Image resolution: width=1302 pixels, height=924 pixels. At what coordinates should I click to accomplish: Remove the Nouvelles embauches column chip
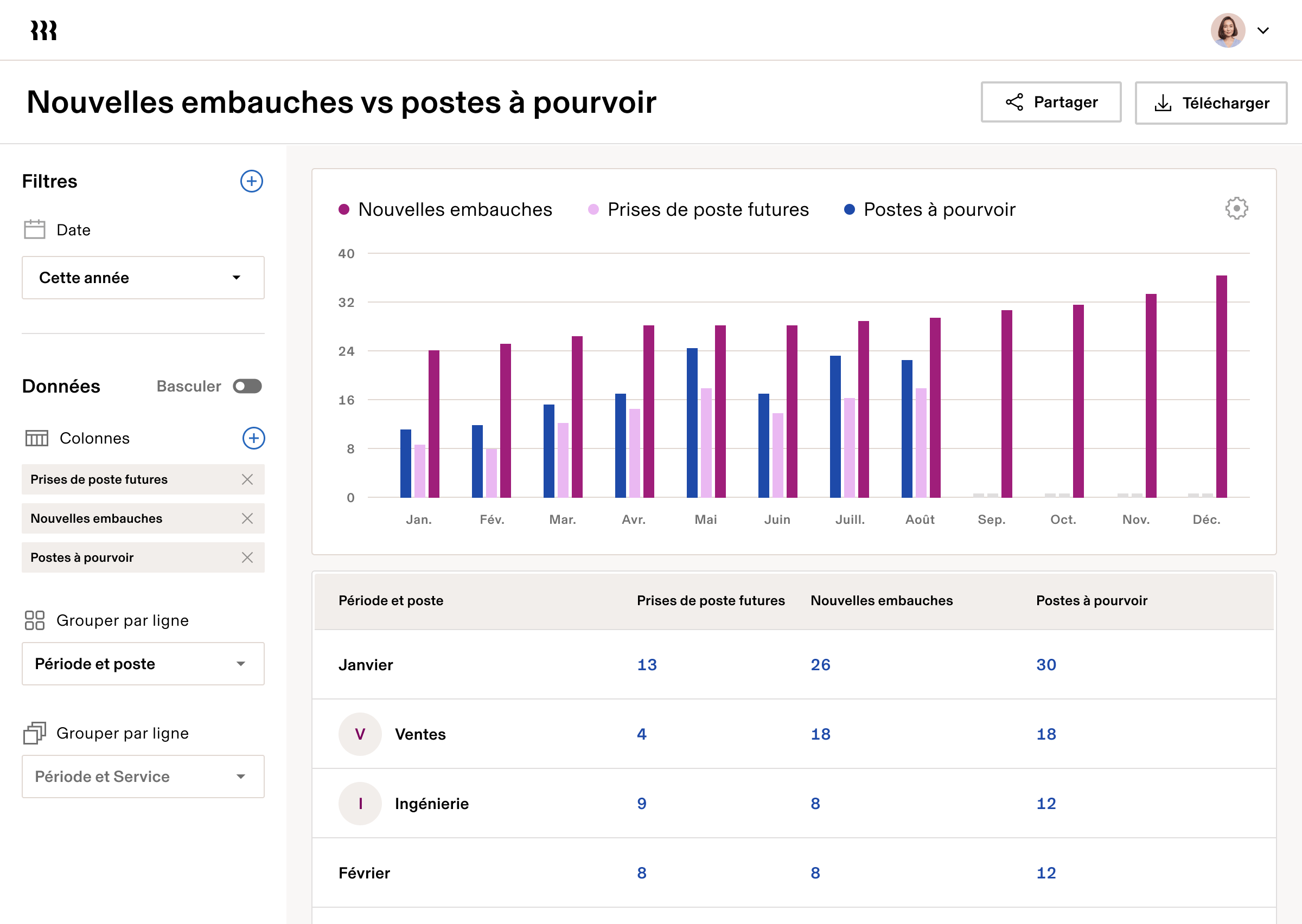pyautogui.click(x=247, y=518)
